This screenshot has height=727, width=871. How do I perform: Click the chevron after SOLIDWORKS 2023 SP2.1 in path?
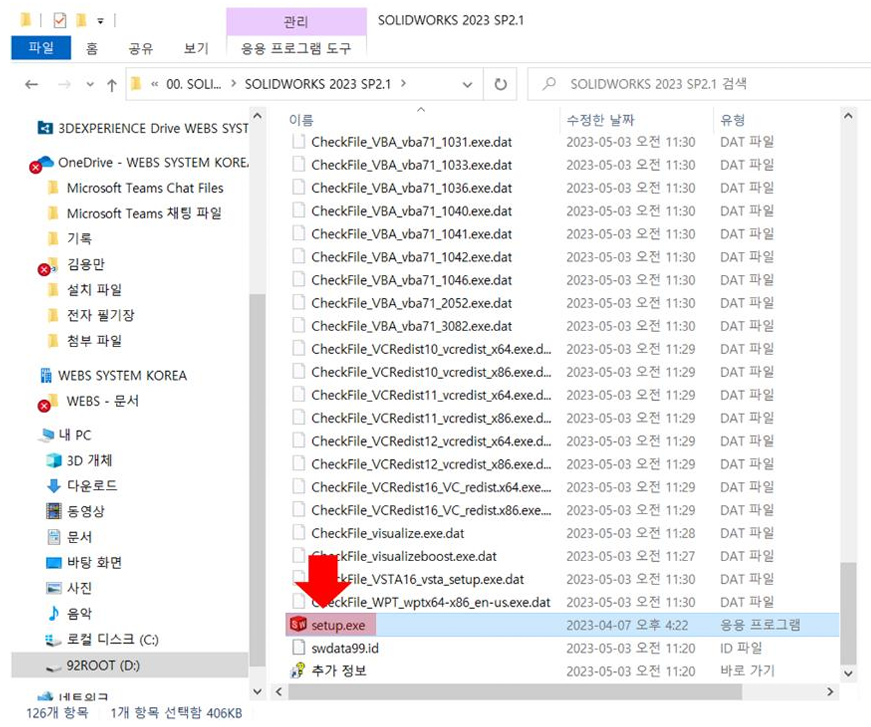pyautogui.click(x=403, y=83)
